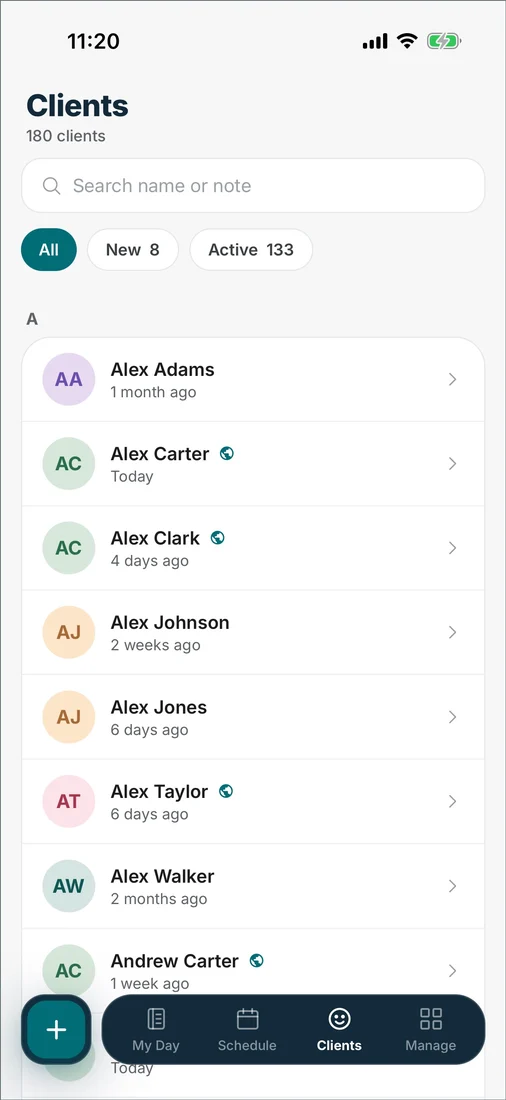Open Alex Adams row chevron
Screen dimensions: 506x1100
453,380
